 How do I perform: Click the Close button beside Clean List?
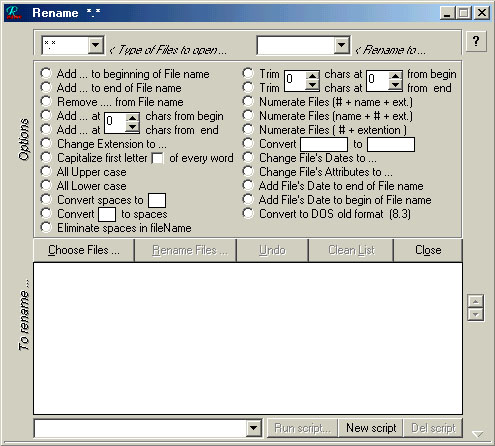(x=428, y=250)
